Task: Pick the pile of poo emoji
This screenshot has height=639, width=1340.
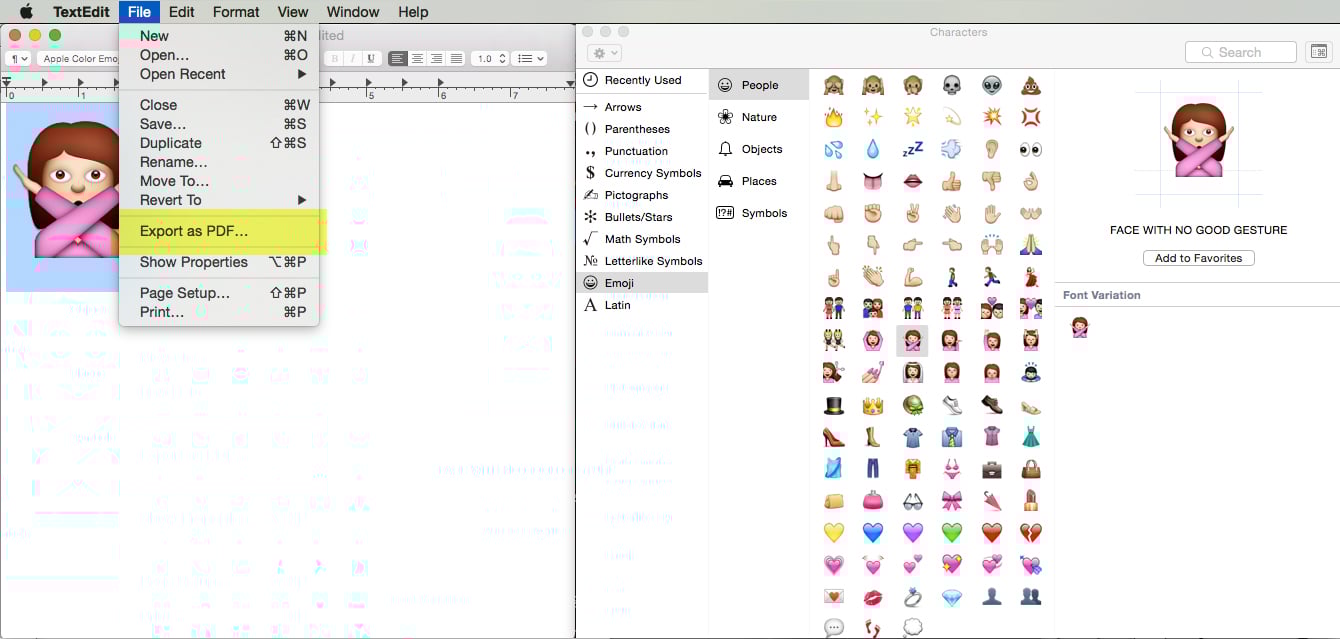Action: click(x=1031, y=86)
